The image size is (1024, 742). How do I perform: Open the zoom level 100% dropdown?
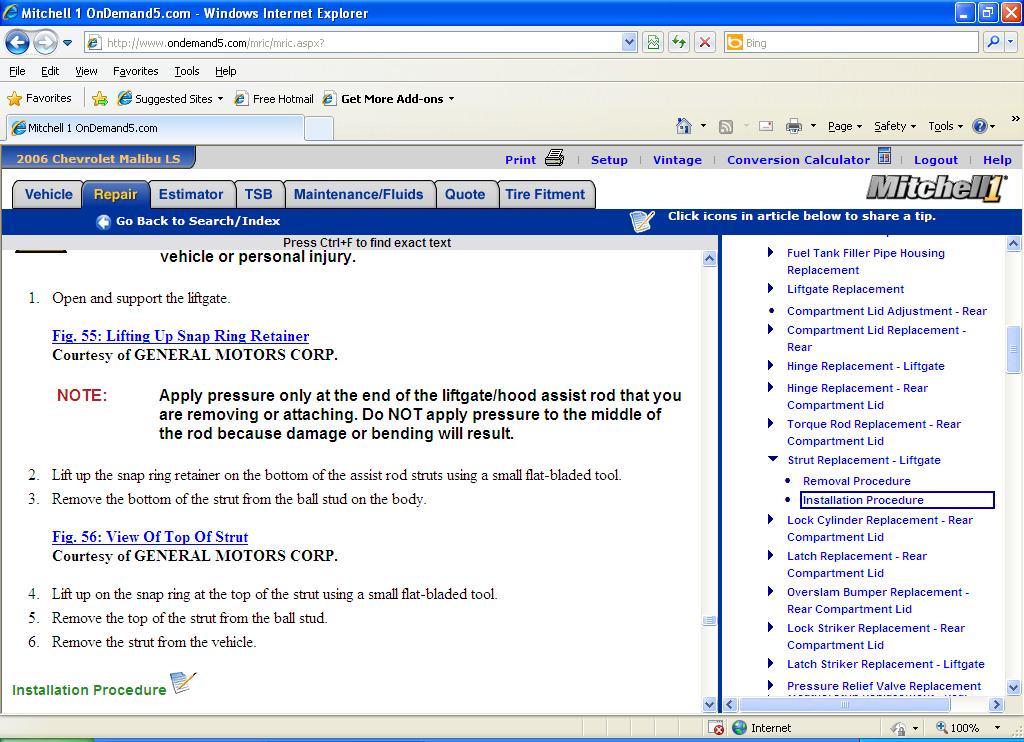(x=997, y=728)
